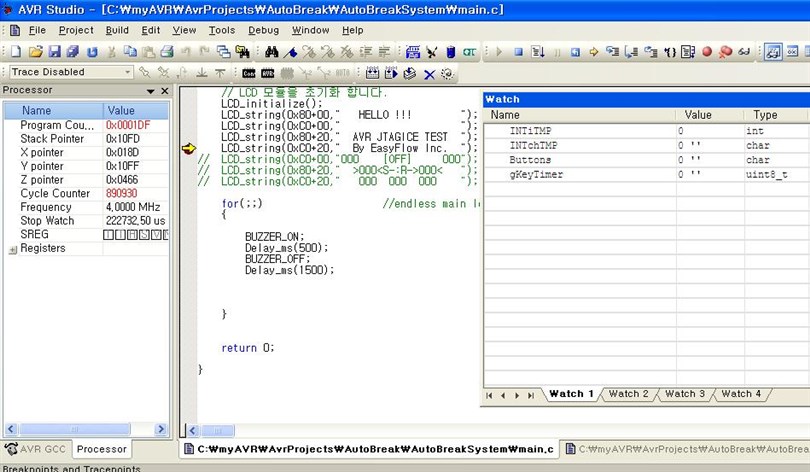This screenshot has width=810, height=472.
Task: Toggle SREG V flag box
Action: (155, 235)
